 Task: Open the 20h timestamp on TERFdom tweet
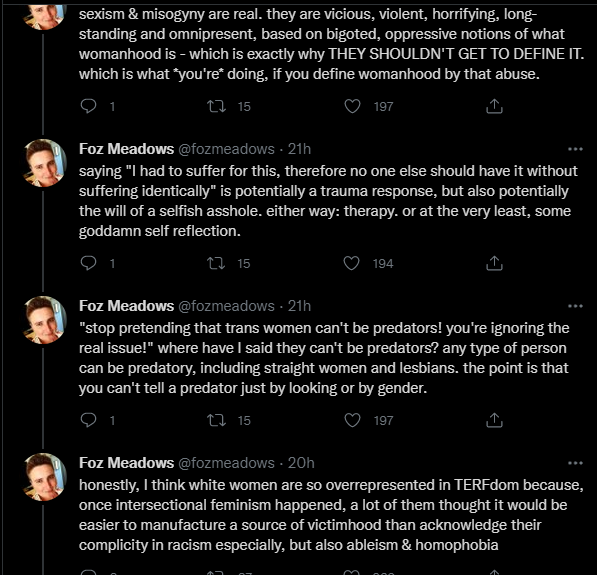click(x=301, y=463)
